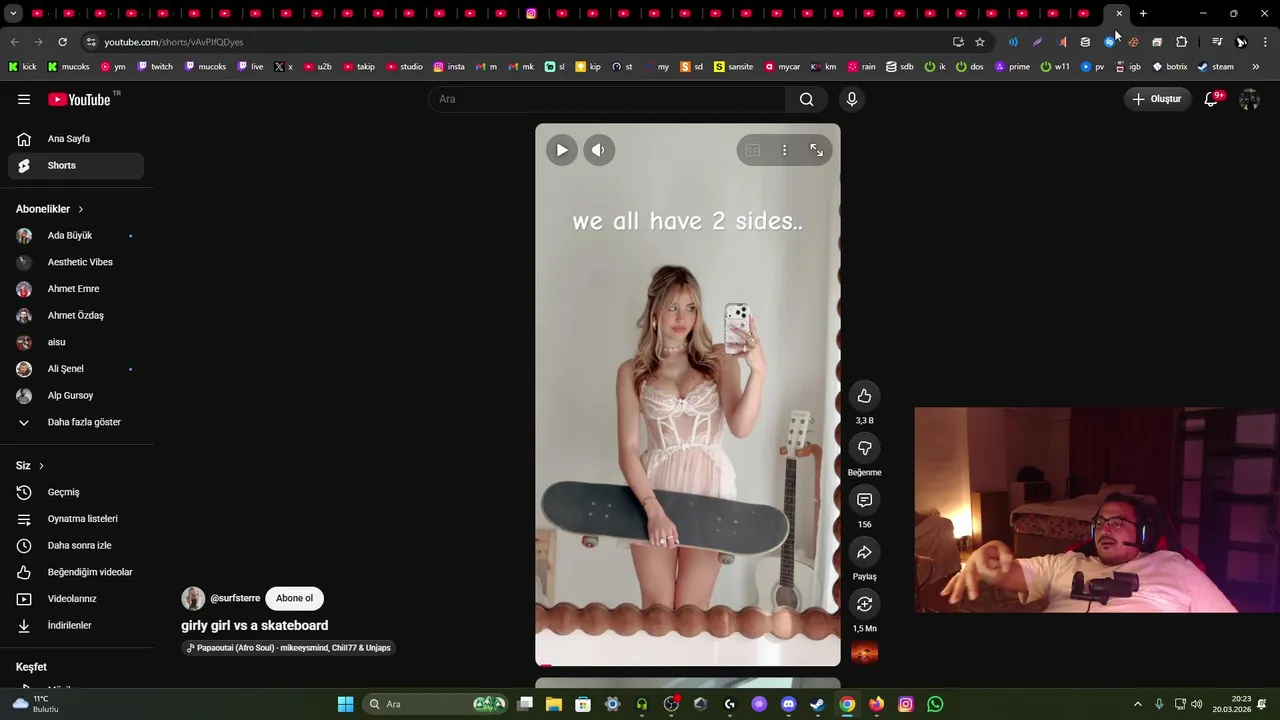
Task: Expand the Abonelikler section
Action: (x=50, y=209)
